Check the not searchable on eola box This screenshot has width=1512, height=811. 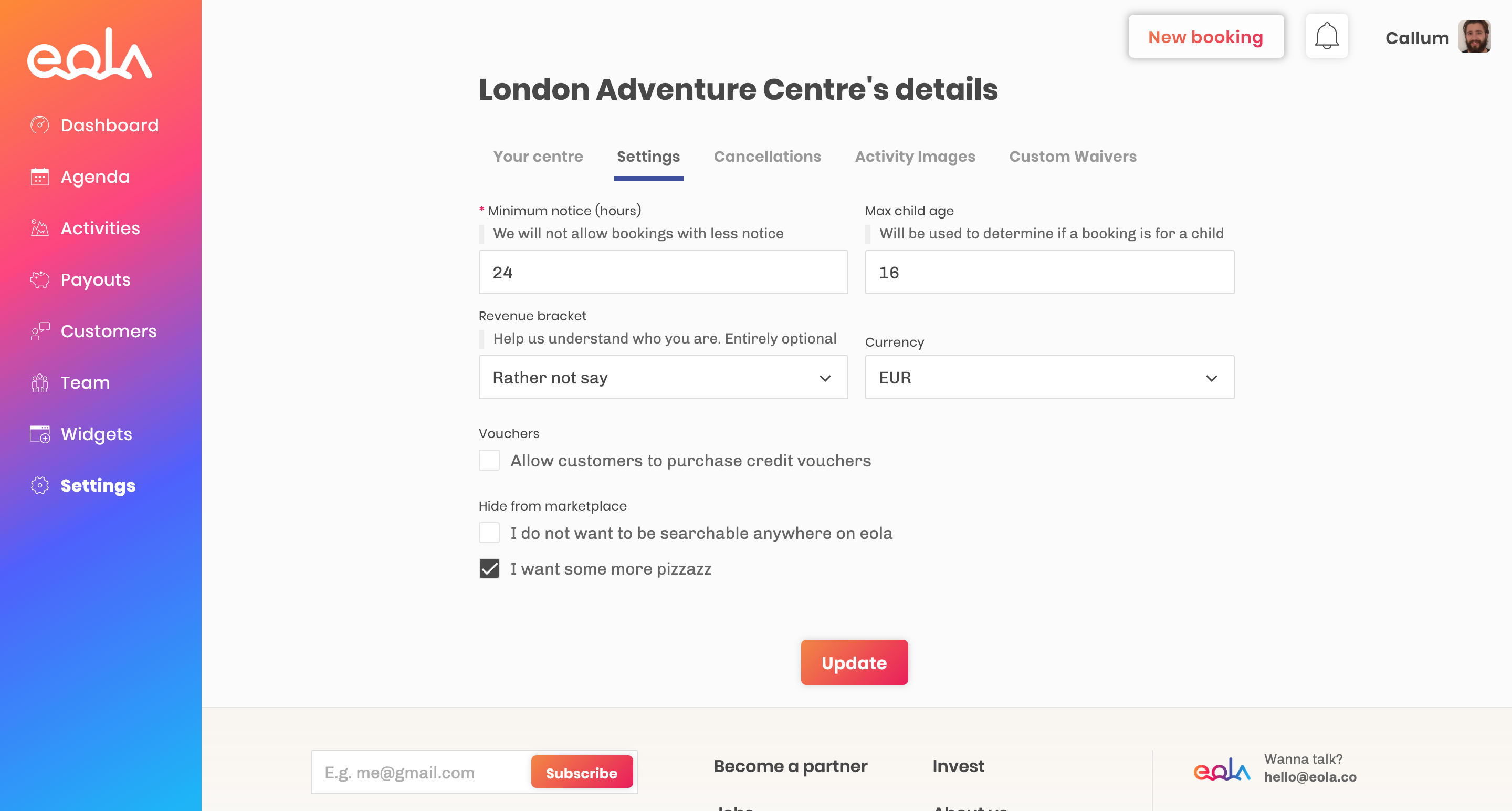tap(489, 533)
